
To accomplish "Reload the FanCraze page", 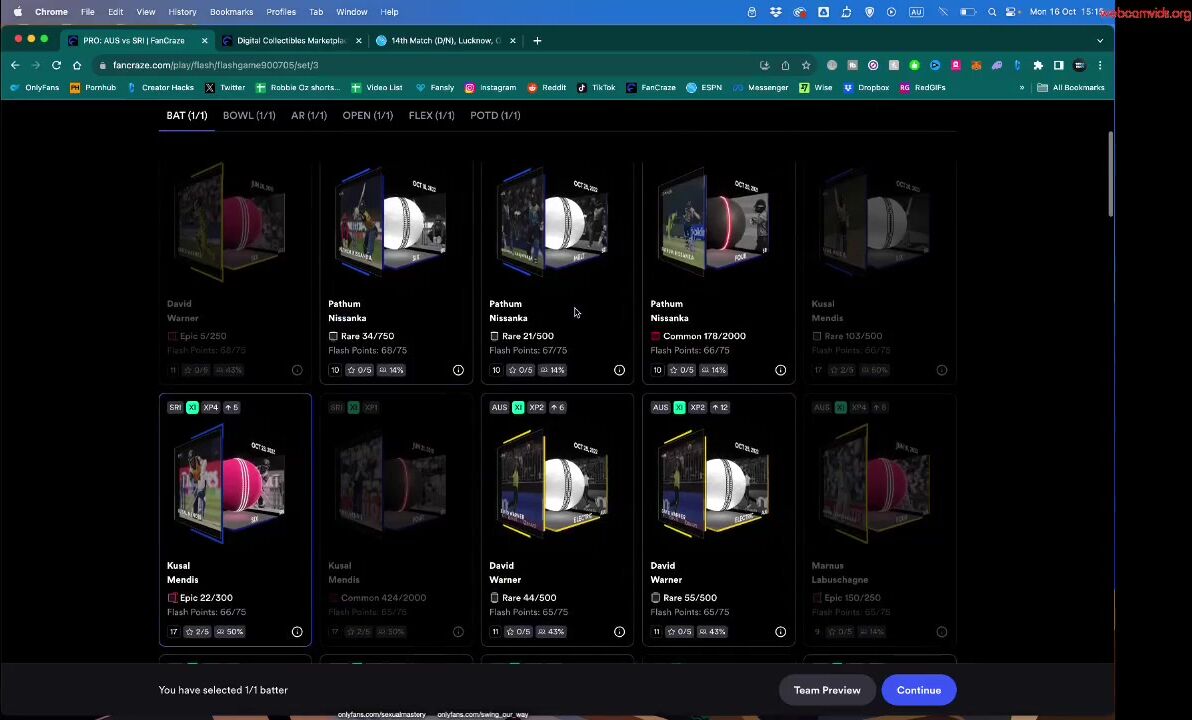I will pos(56,65).
